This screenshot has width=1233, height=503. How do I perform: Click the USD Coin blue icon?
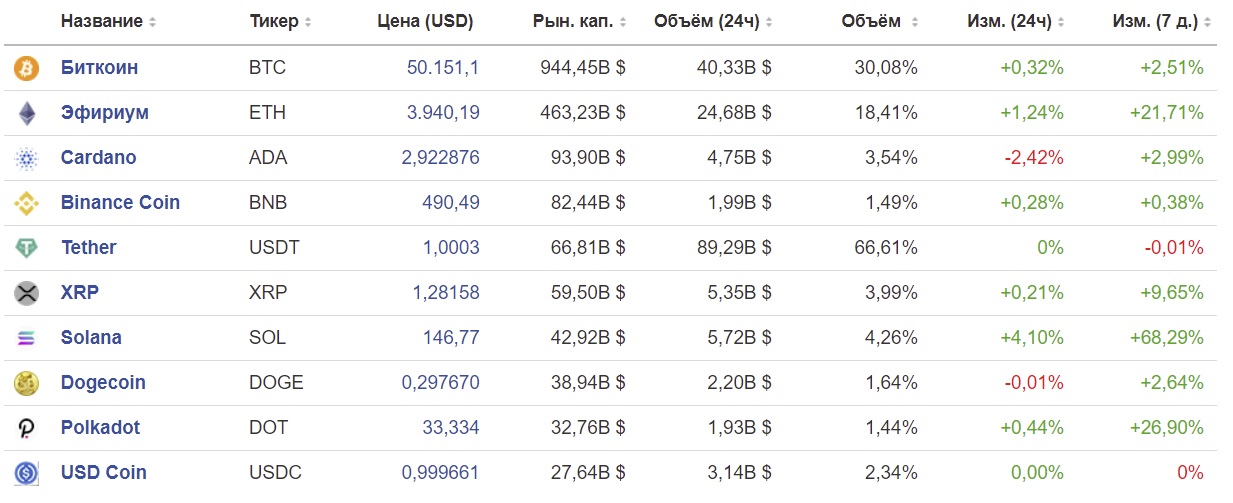pyautogui.click(x=25, y=473)
